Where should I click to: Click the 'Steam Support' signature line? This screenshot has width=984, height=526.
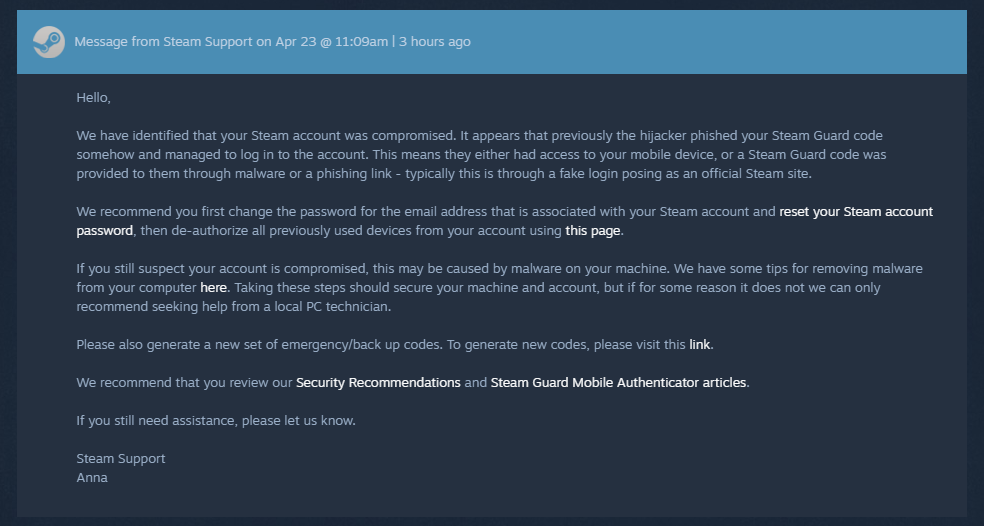[120, 458]
